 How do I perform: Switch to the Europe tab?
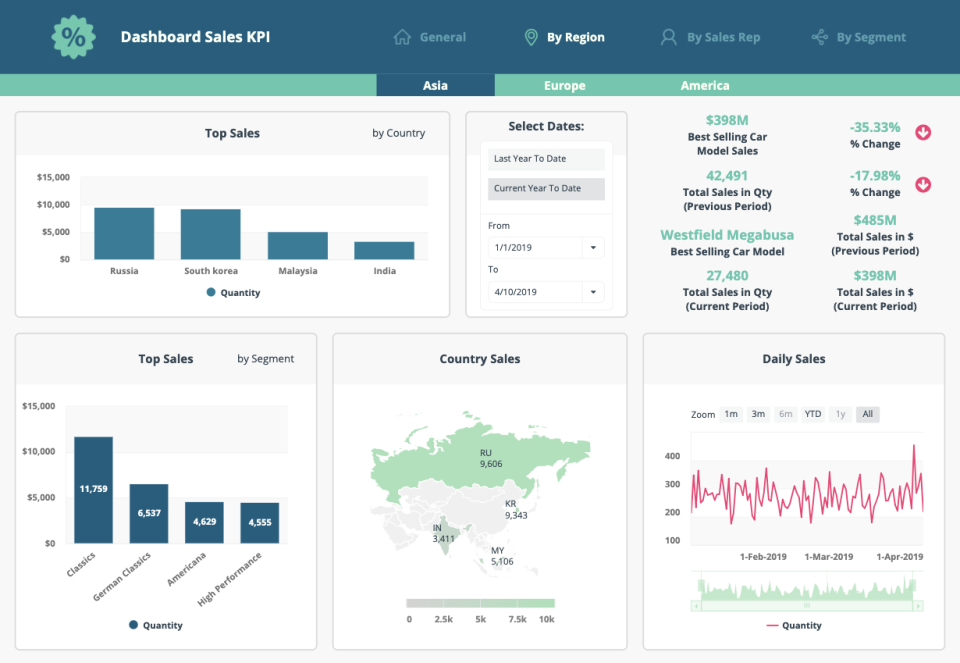[564, 86]
